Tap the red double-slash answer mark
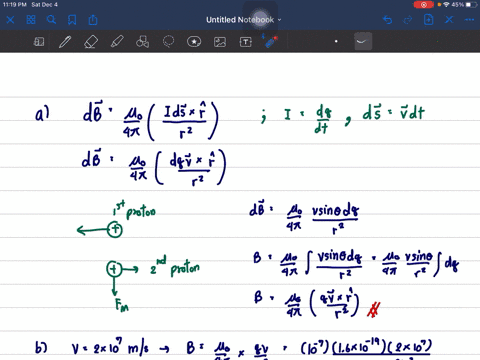The height and width of the screenshot is (360, 480). pos(373,309)
